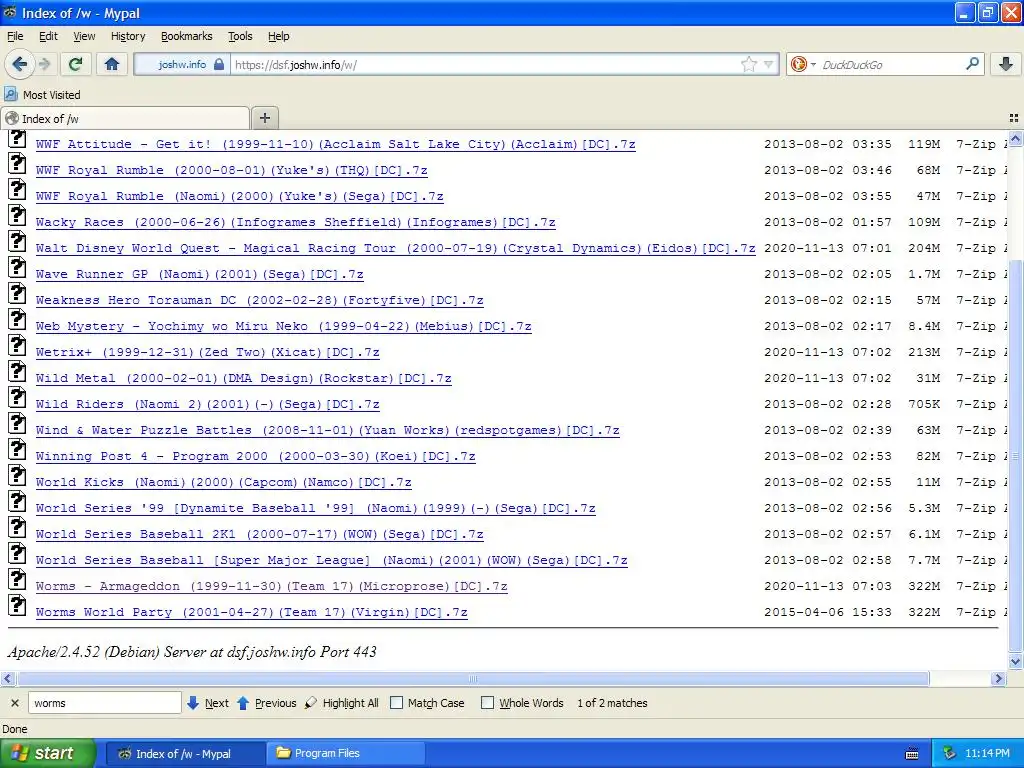1024x768 pixels.
Task: Open WWF Royal Rumble (2000-08-01) THQ link
Action: click(232, 170)
